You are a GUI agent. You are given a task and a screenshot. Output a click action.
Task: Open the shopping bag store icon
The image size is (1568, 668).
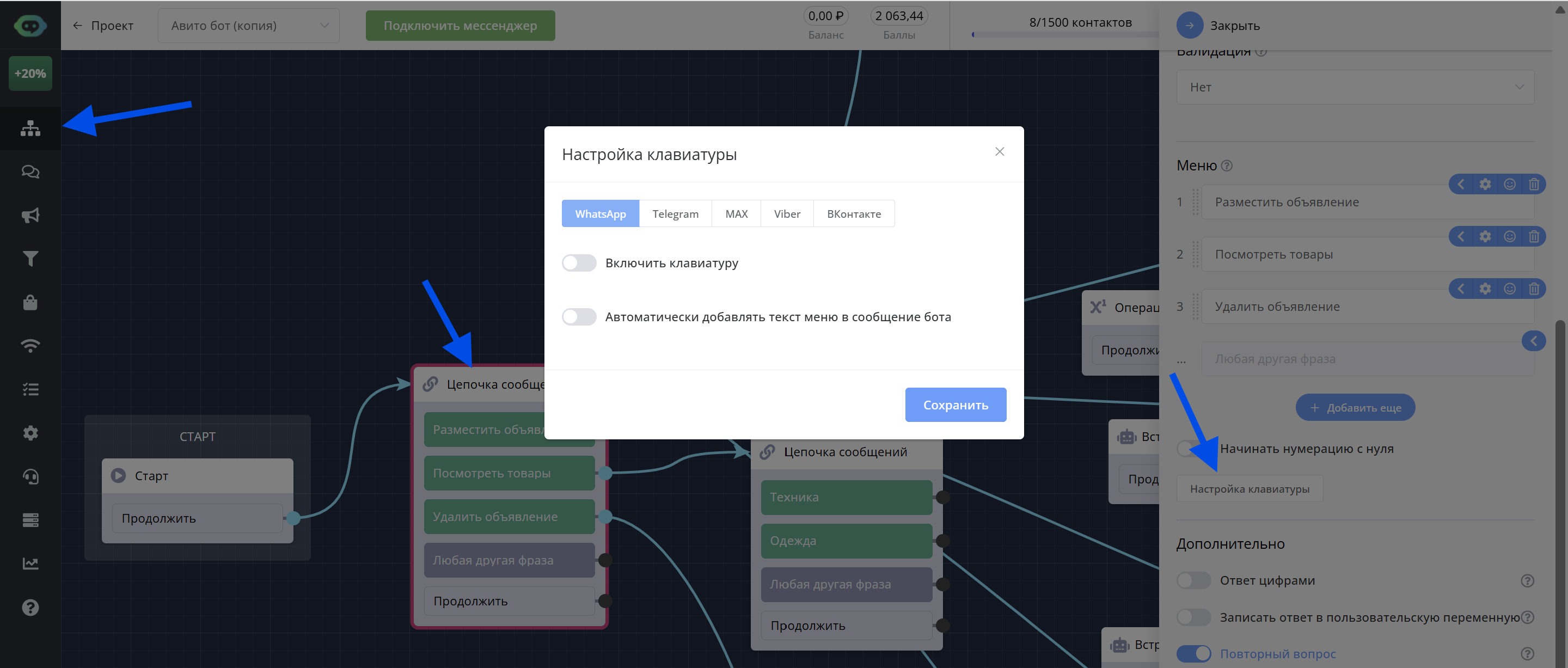[30, 302]
